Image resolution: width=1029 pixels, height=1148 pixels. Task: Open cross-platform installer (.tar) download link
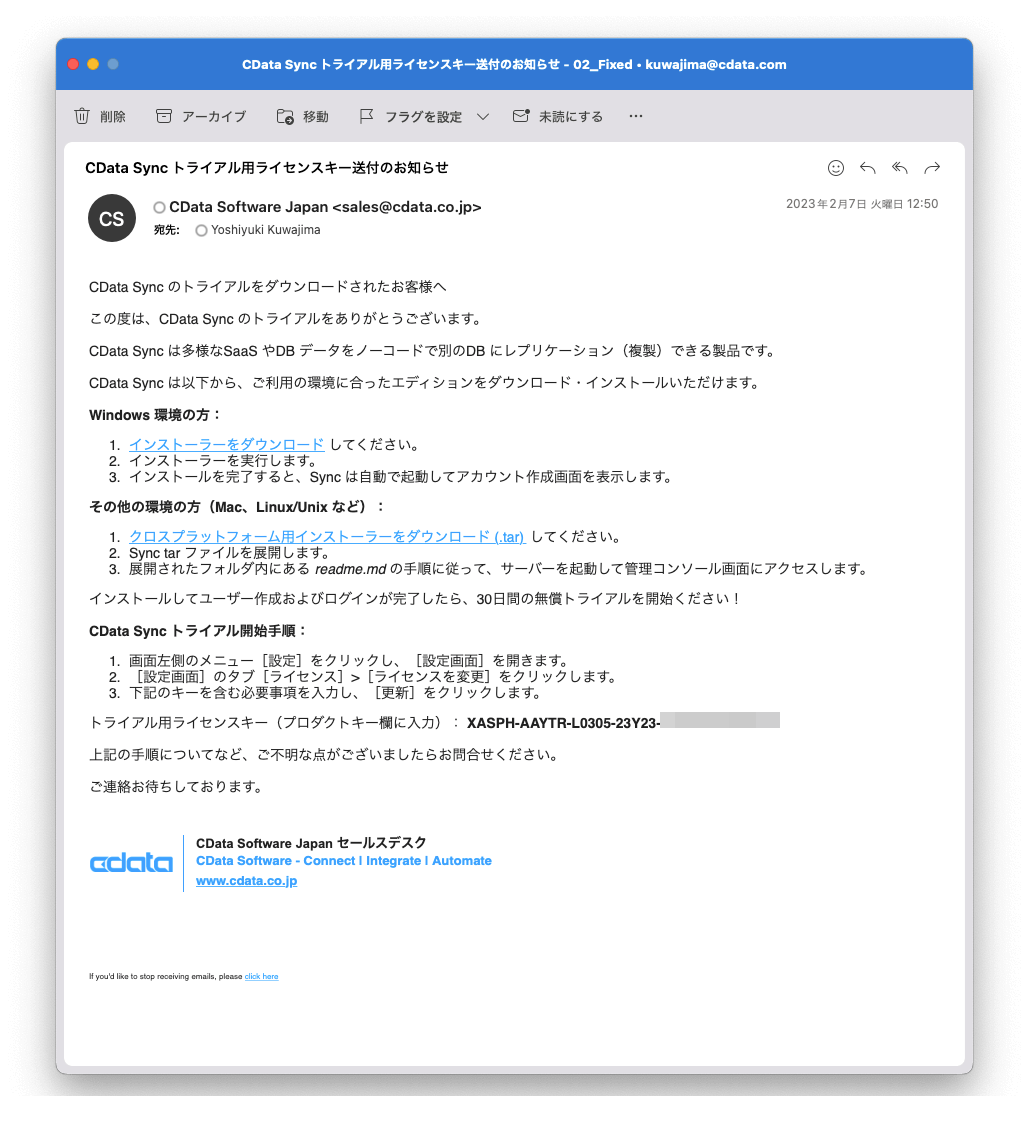click(327, 537)
